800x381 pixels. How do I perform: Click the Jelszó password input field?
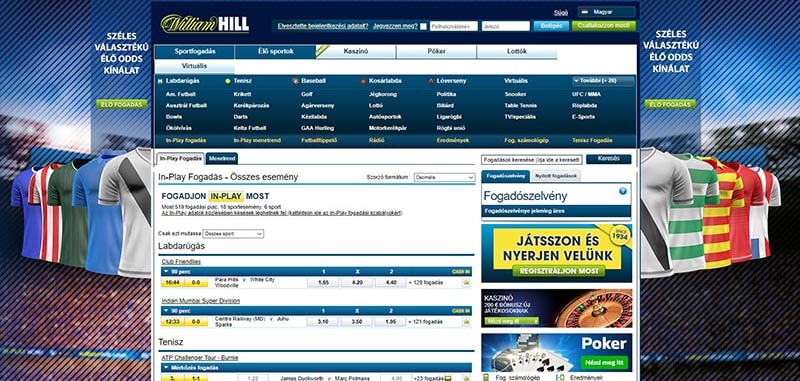[x=506, y=26]
